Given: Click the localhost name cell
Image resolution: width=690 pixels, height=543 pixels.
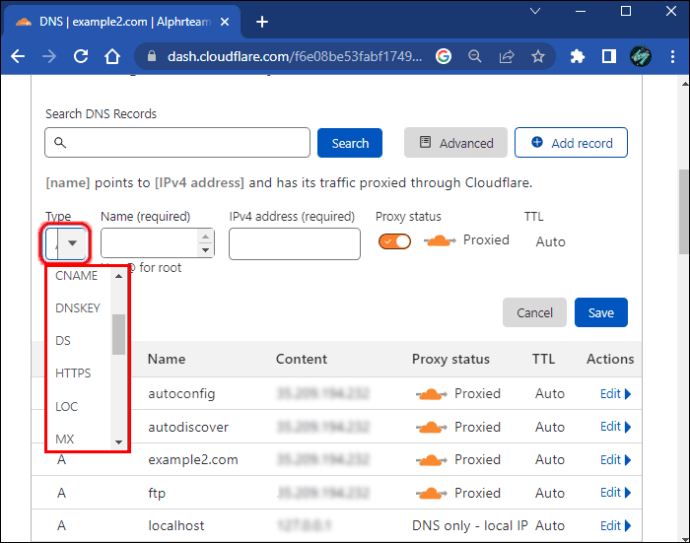Looking at the screenshot, I should click(x=176, y=525).
